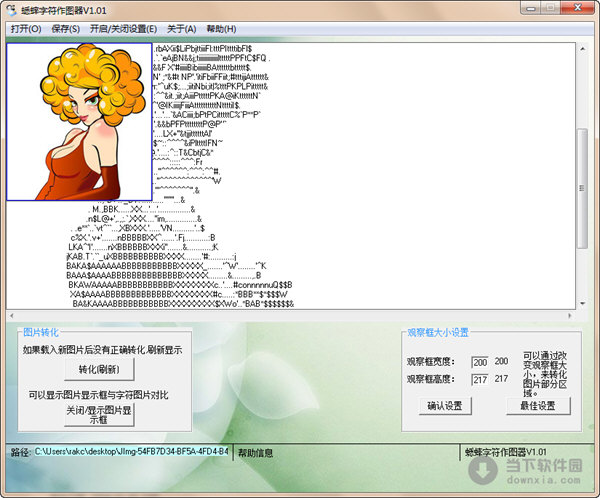
Task: Click the 可以显示图片显示框与字符图片对比 text
Action: [98, 395]
